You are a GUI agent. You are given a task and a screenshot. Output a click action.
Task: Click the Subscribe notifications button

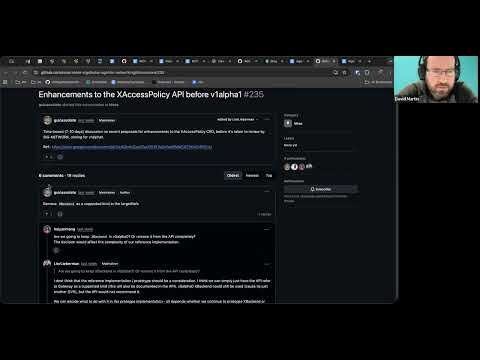tap(321, 189)
